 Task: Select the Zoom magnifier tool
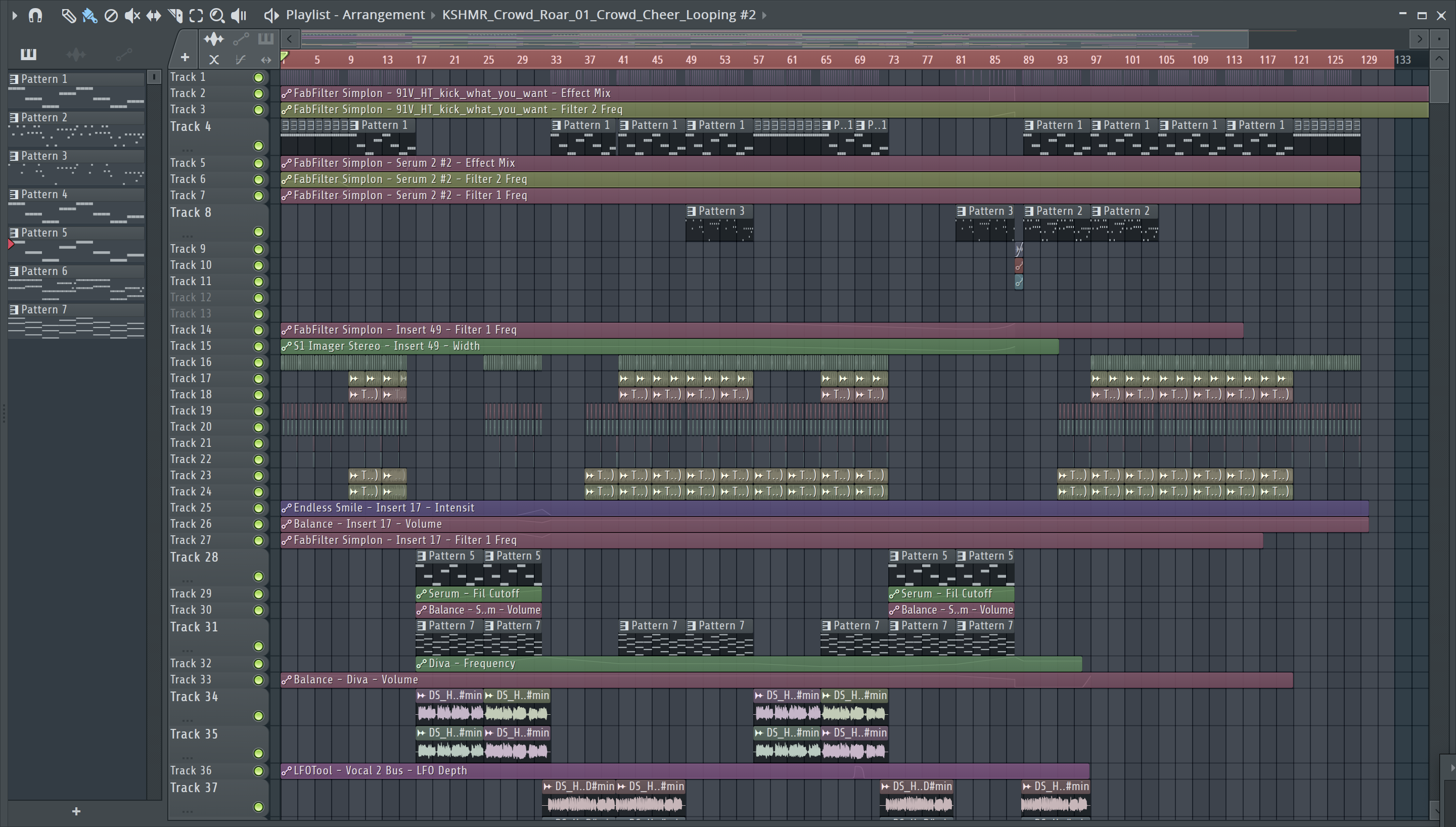click(x=217, y=15)
